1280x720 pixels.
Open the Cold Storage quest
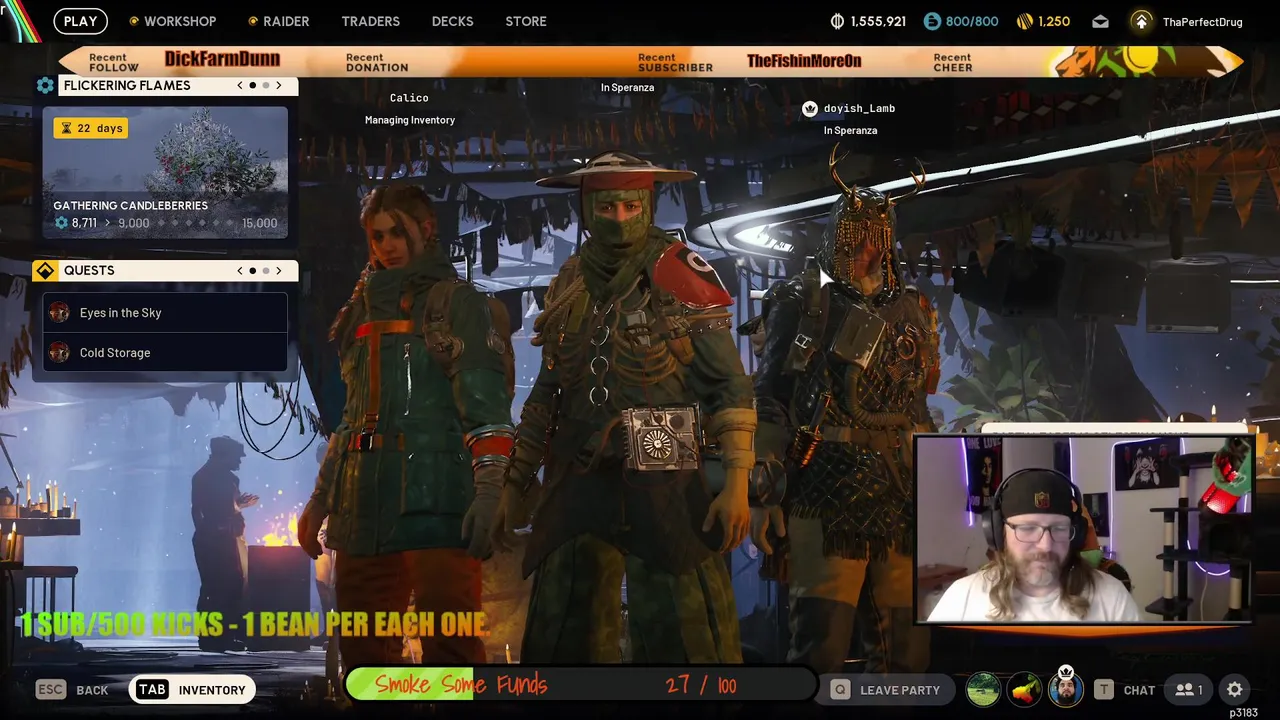point(165,353)
